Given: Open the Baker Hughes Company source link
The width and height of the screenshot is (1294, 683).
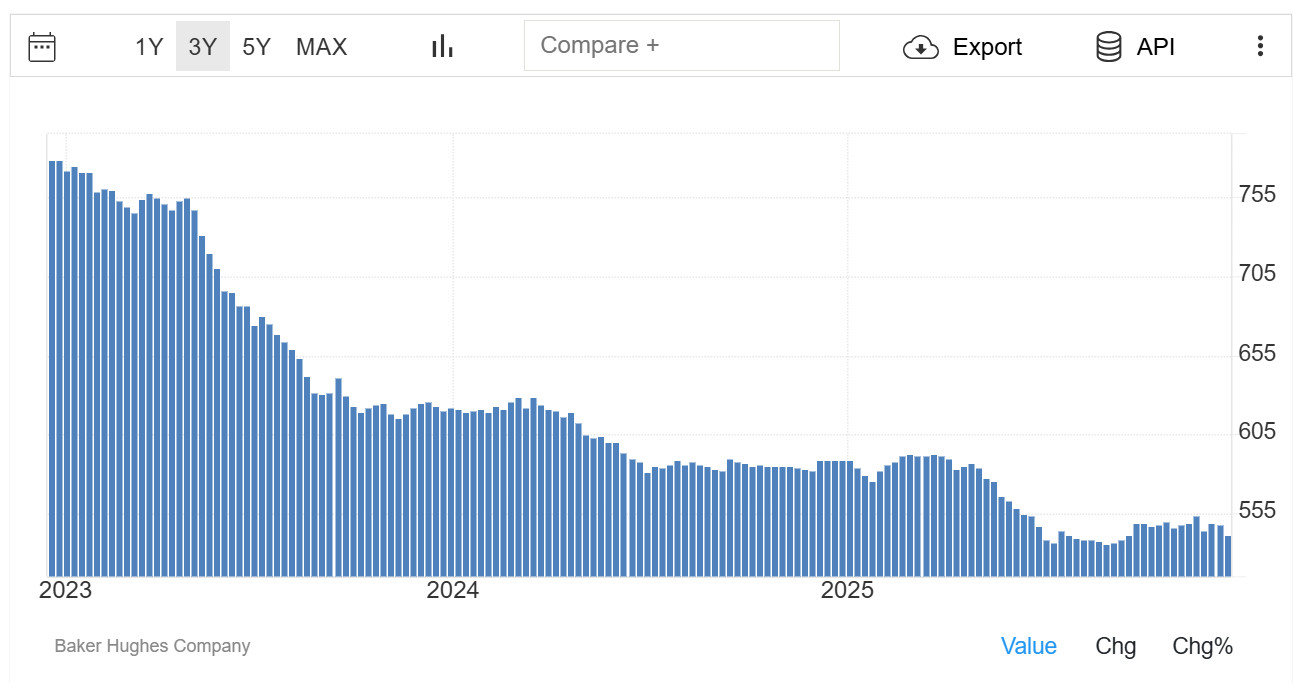Looking at the screenshot, I should point(152,646).
